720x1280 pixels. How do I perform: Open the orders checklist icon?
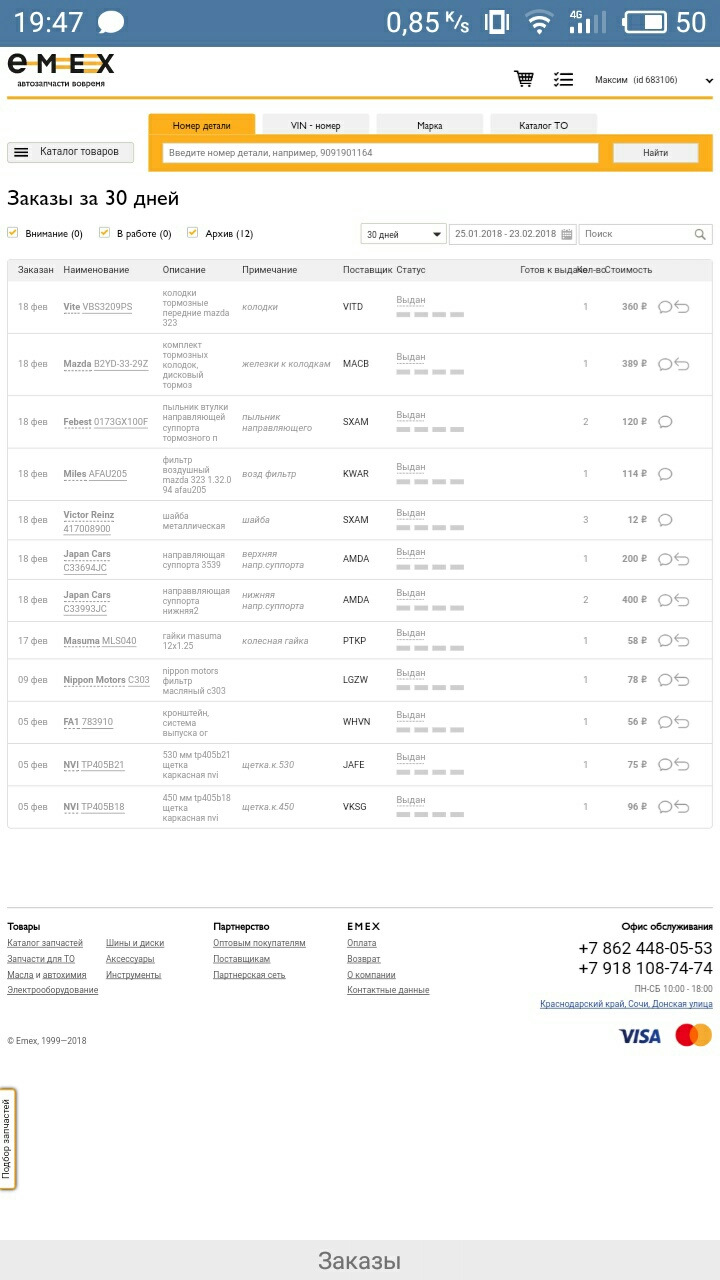[x=563, y=79]
